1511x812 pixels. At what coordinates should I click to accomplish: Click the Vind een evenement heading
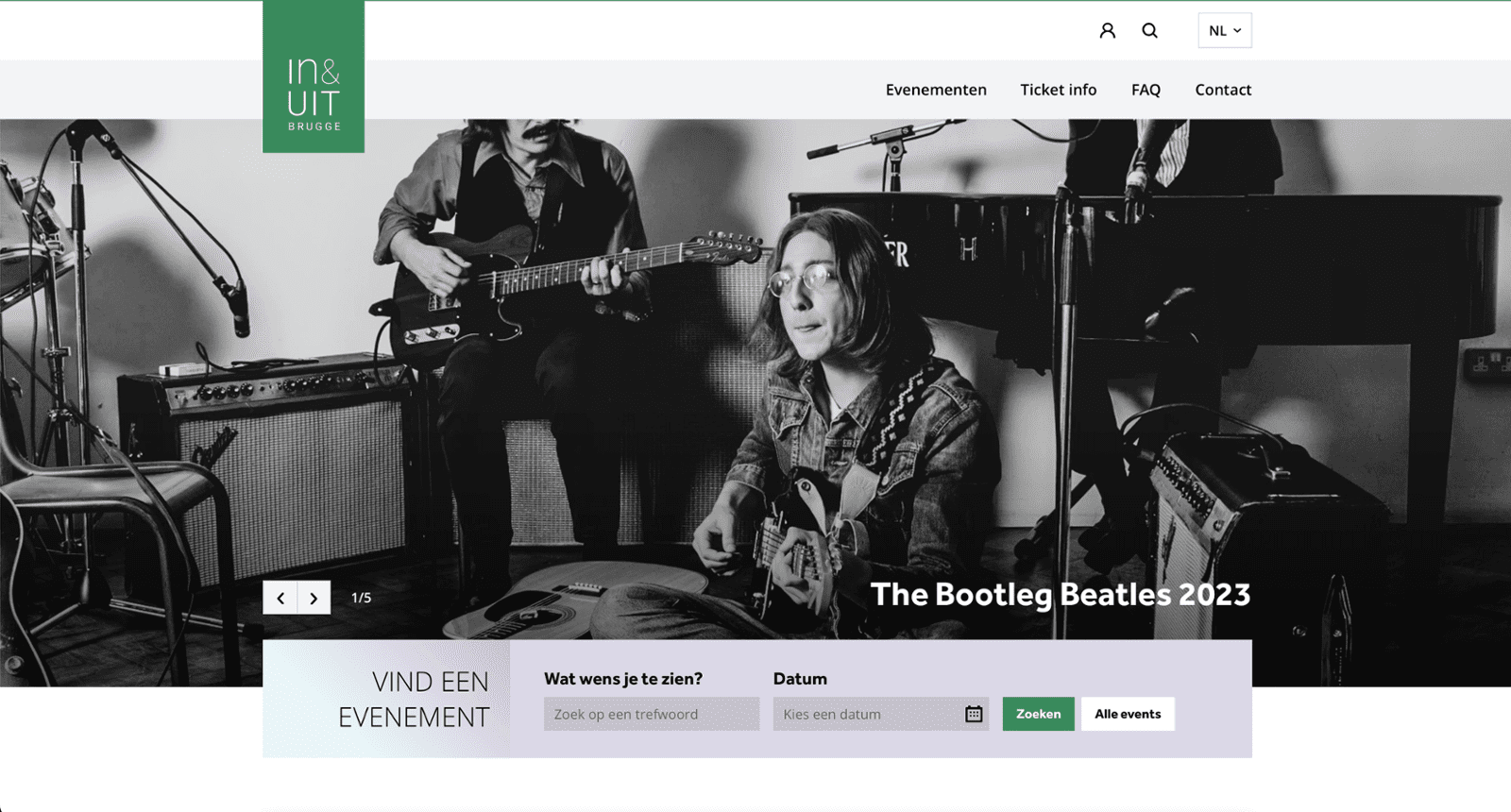[414, 700]
